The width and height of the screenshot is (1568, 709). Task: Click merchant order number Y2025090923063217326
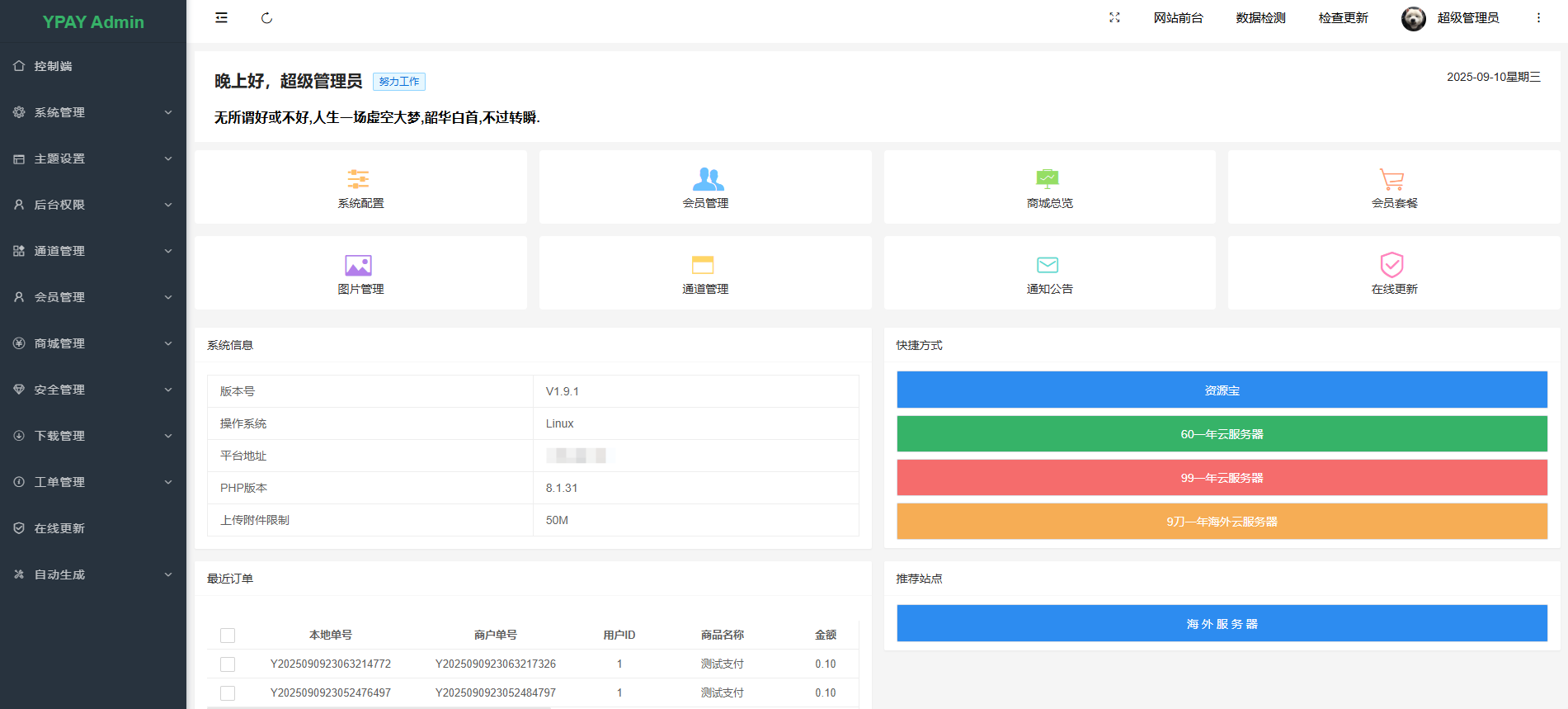pos(496,664)
